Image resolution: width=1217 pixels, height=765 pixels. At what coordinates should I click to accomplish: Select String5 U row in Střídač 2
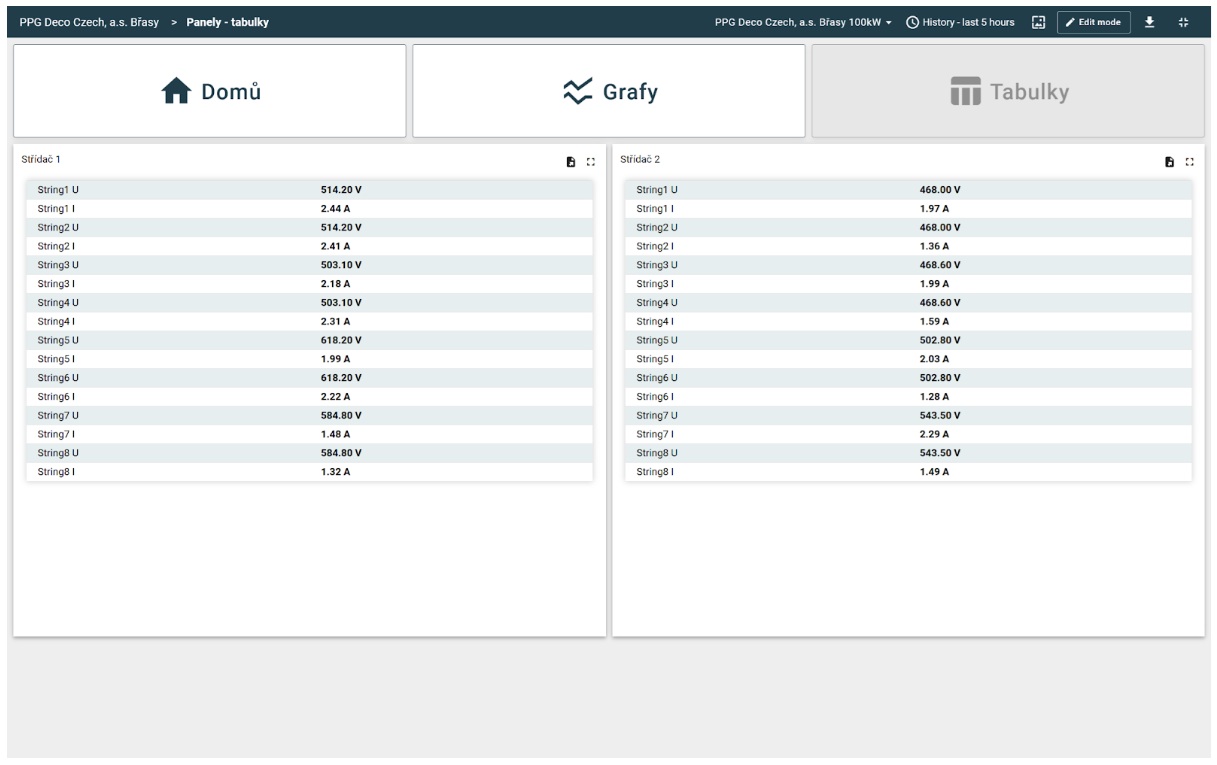pyautogui.click(x=908, y=340)
